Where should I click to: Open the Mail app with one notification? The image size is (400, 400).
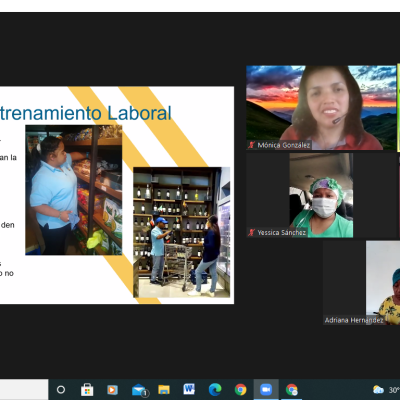139,390
